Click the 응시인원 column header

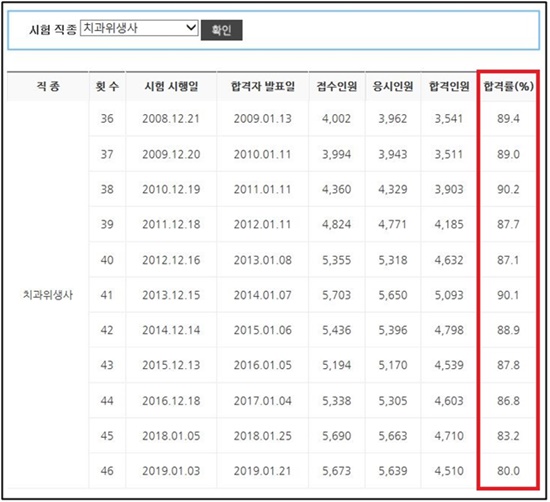click(393, 86)
